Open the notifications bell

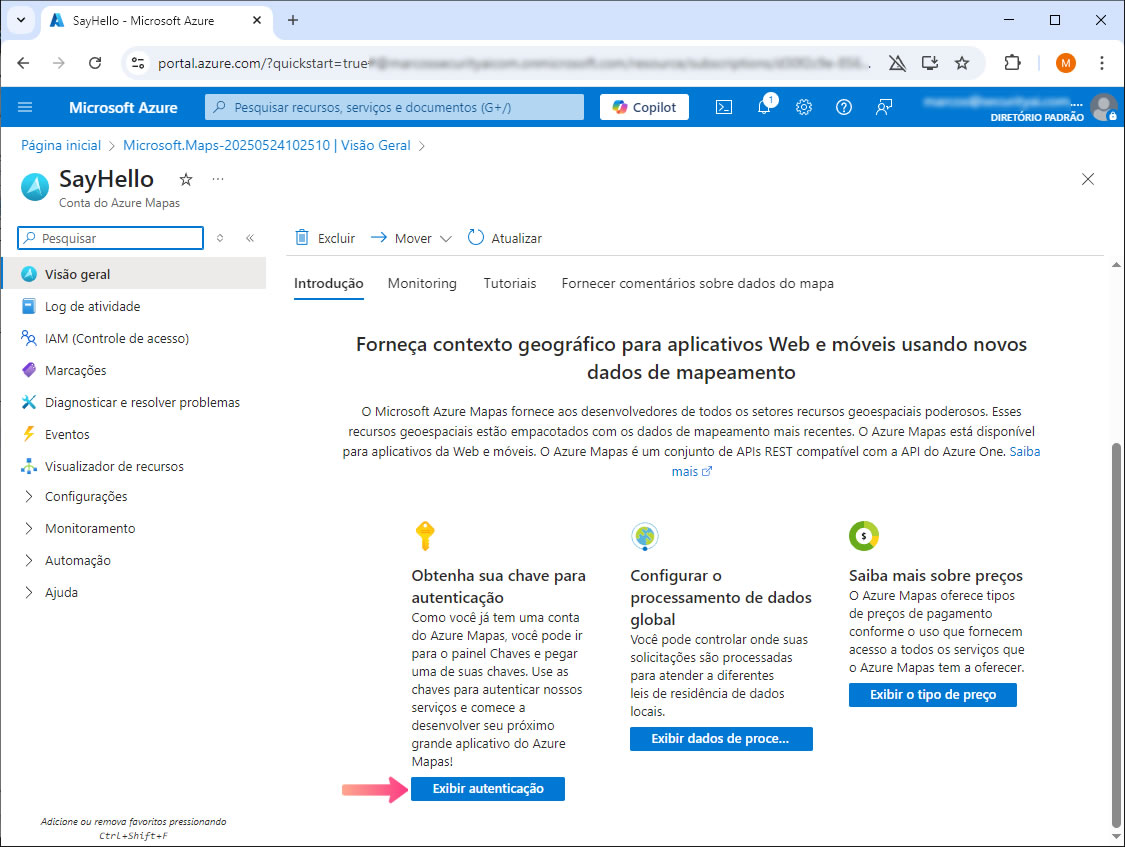[x=765, y=107]
